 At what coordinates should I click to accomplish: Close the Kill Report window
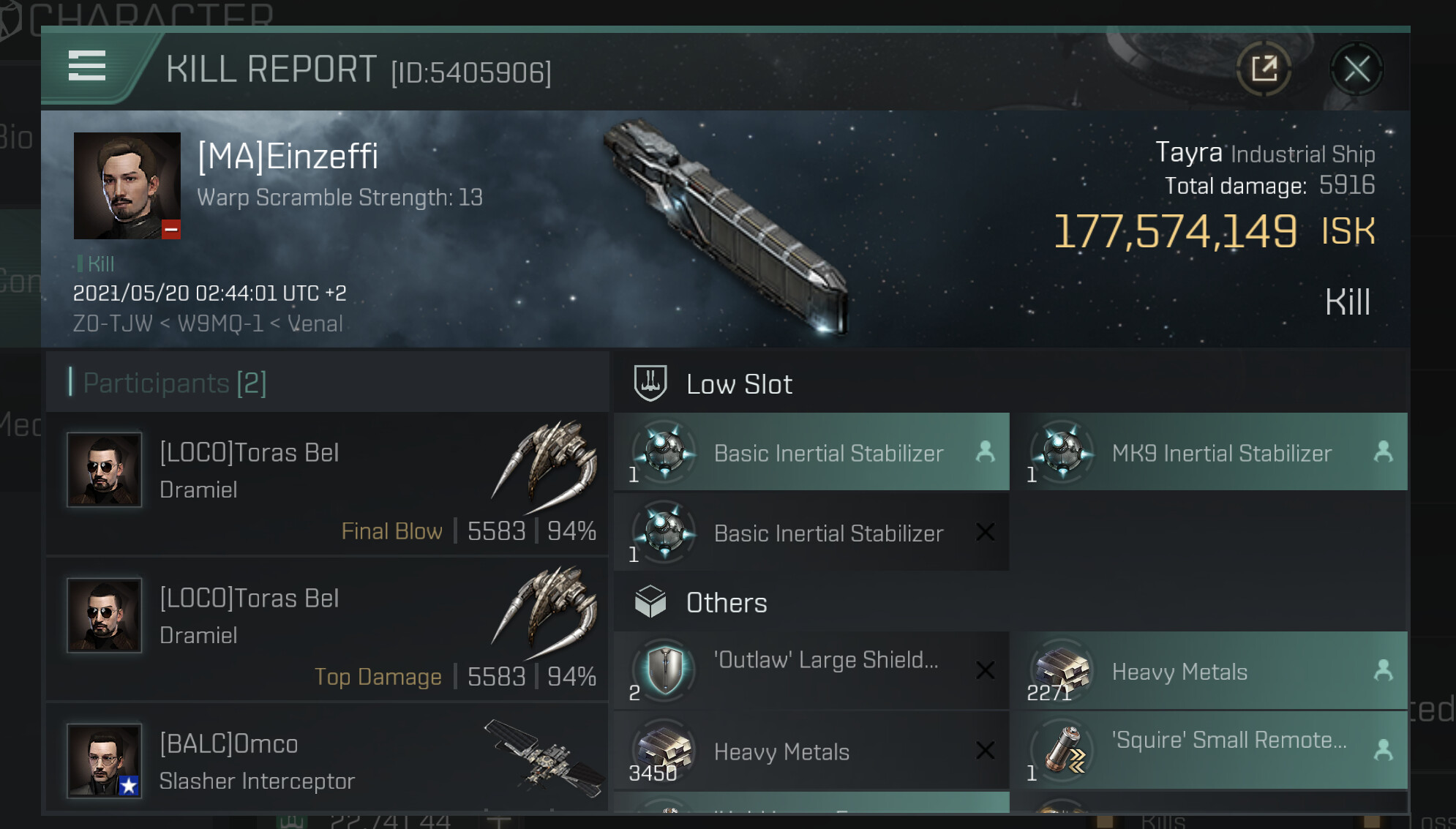1356,70
